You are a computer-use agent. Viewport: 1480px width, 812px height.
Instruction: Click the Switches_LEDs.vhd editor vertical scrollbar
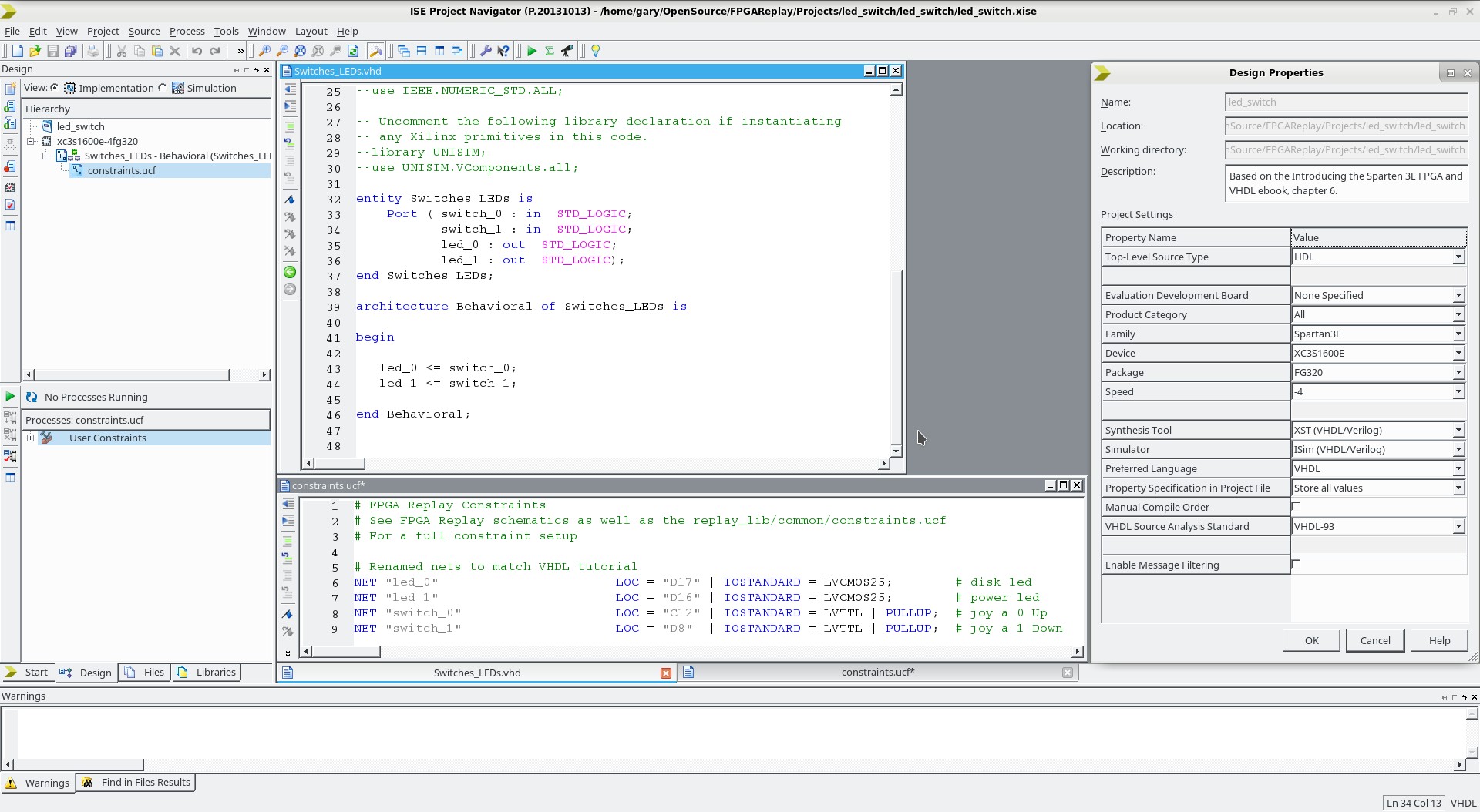coord(896,270)
